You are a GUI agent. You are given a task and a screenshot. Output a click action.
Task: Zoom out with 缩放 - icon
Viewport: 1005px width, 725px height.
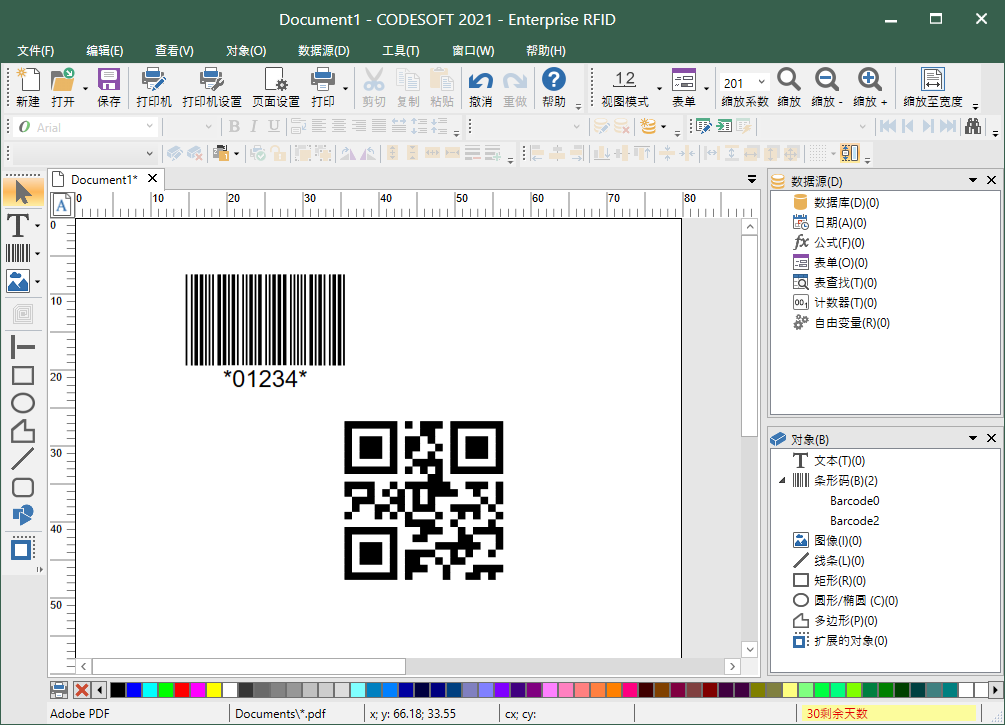click(827, 87)
